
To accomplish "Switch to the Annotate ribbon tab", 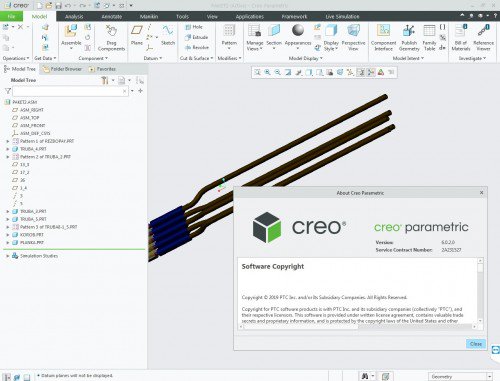I will (112, 16).
